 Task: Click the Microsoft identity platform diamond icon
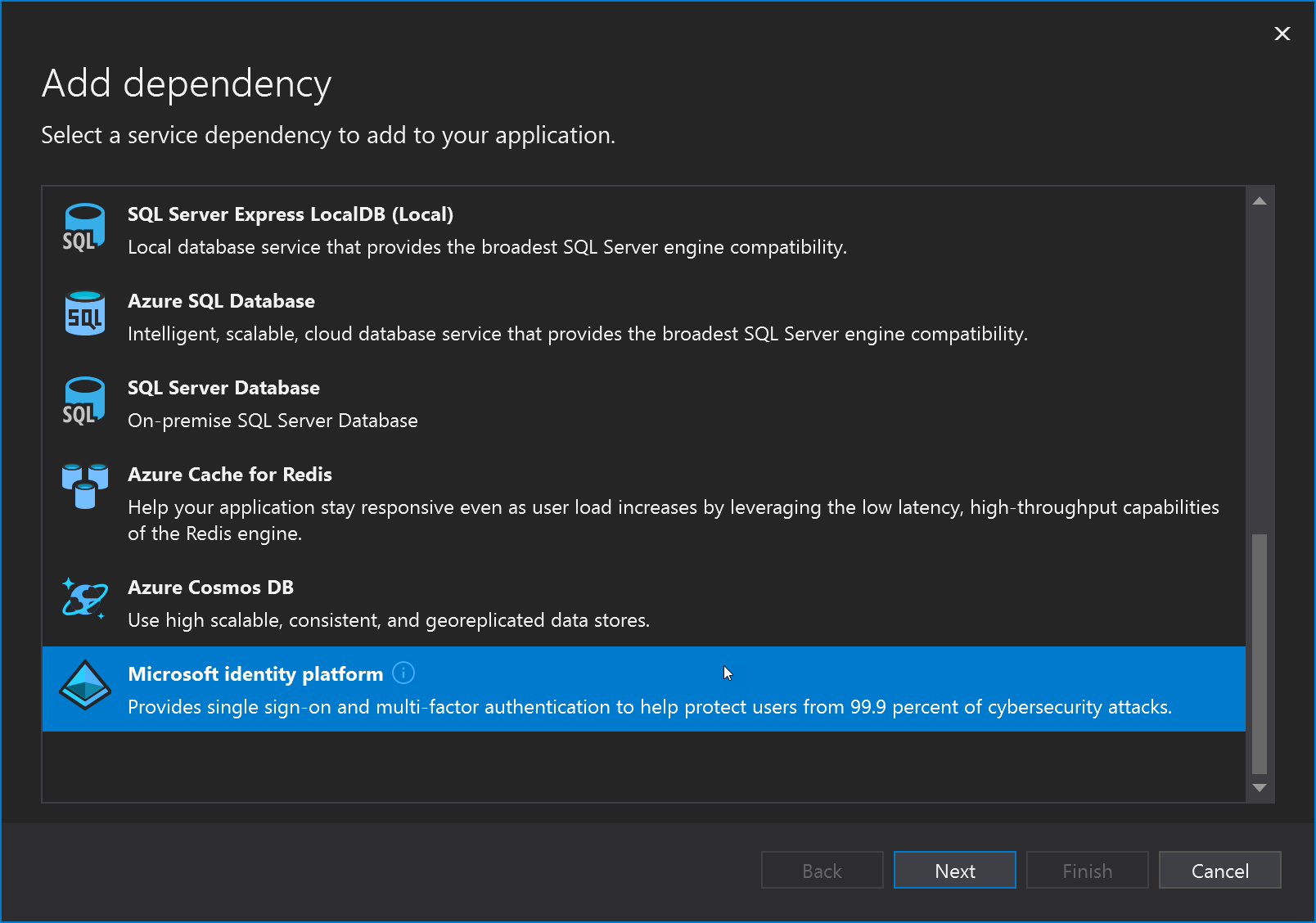(x=84, y=685)
